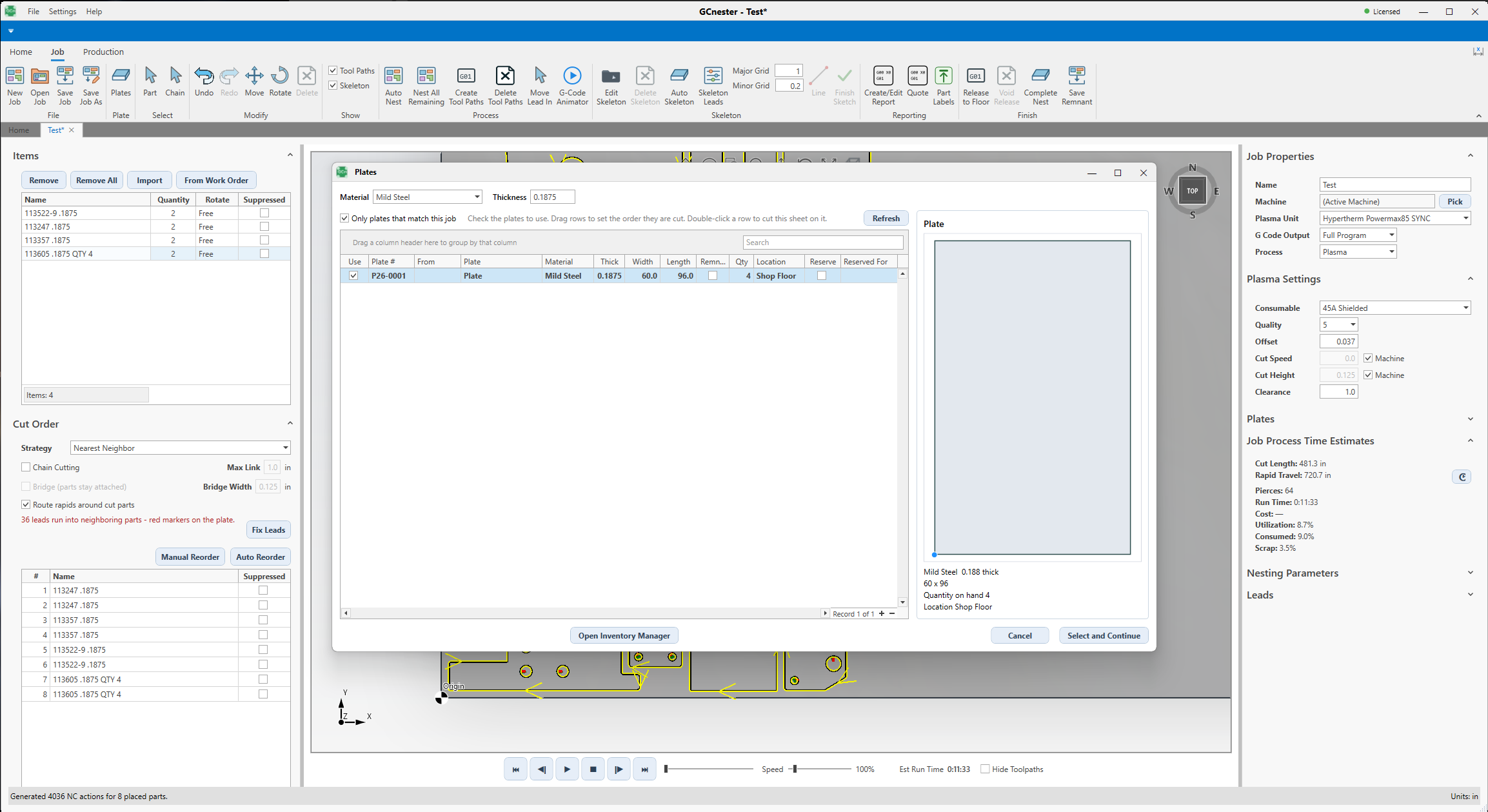
Task: Click Open Inventory Manager button
Action: point(624,635)
